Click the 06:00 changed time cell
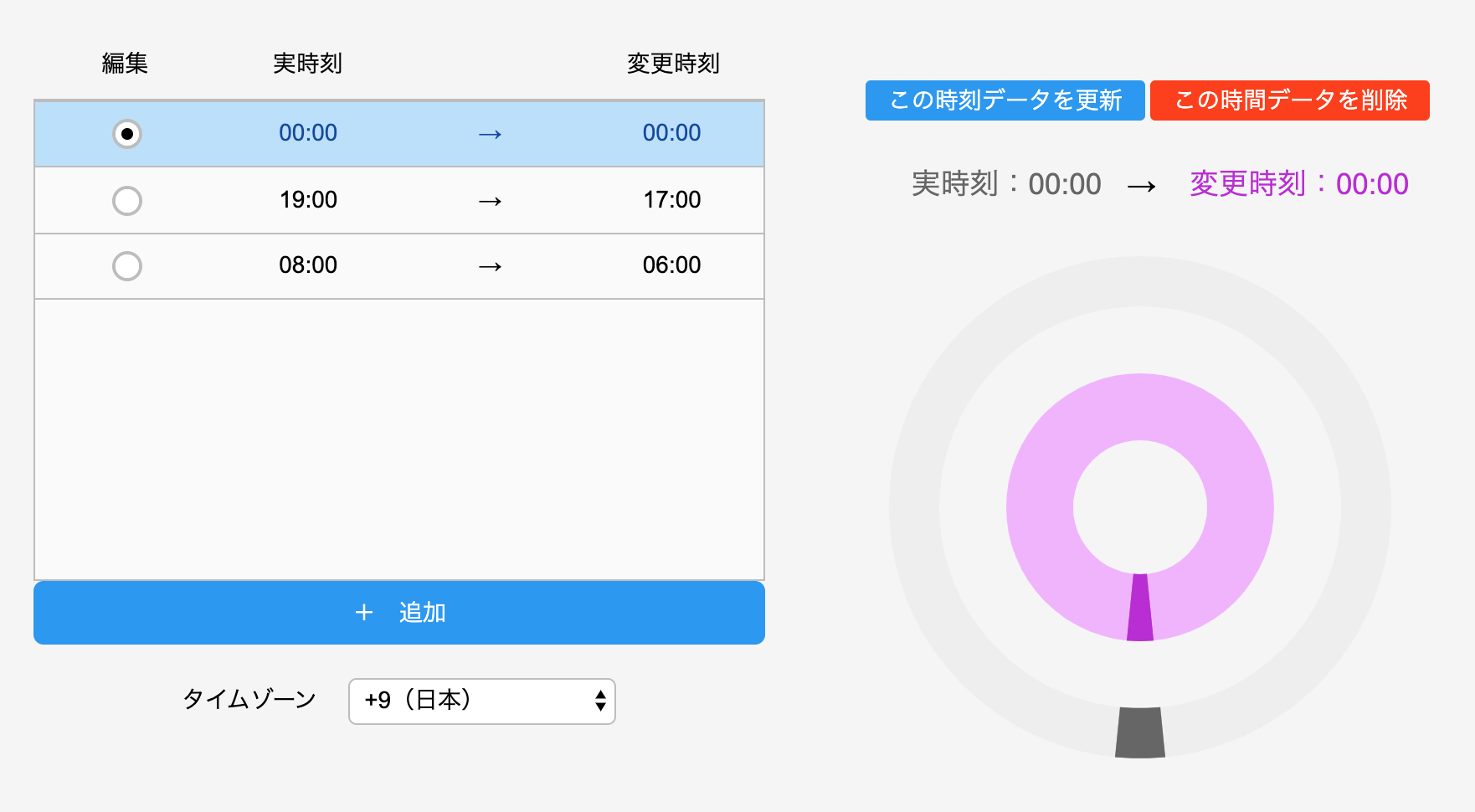Image resolution: width=1475 pixels, height=812 pixels. tap(671, 265)
